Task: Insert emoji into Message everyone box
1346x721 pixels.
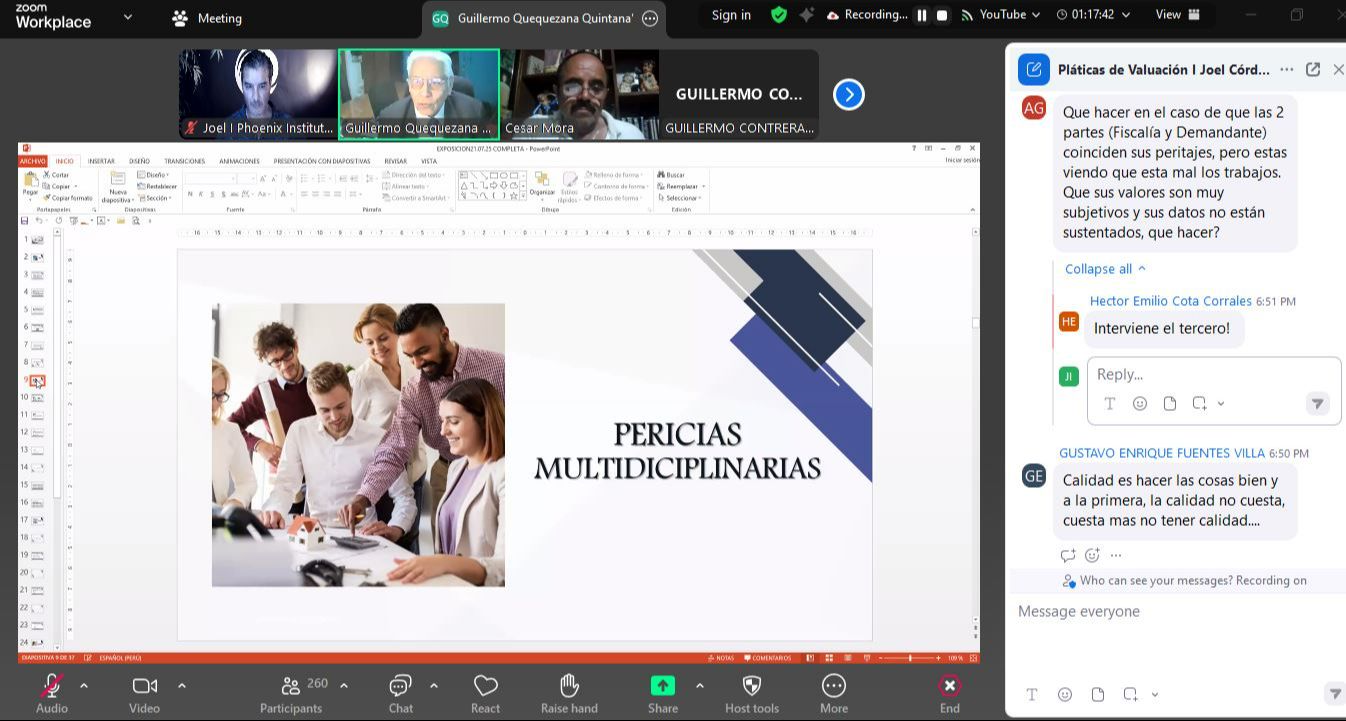Action: pos(1065,694)
